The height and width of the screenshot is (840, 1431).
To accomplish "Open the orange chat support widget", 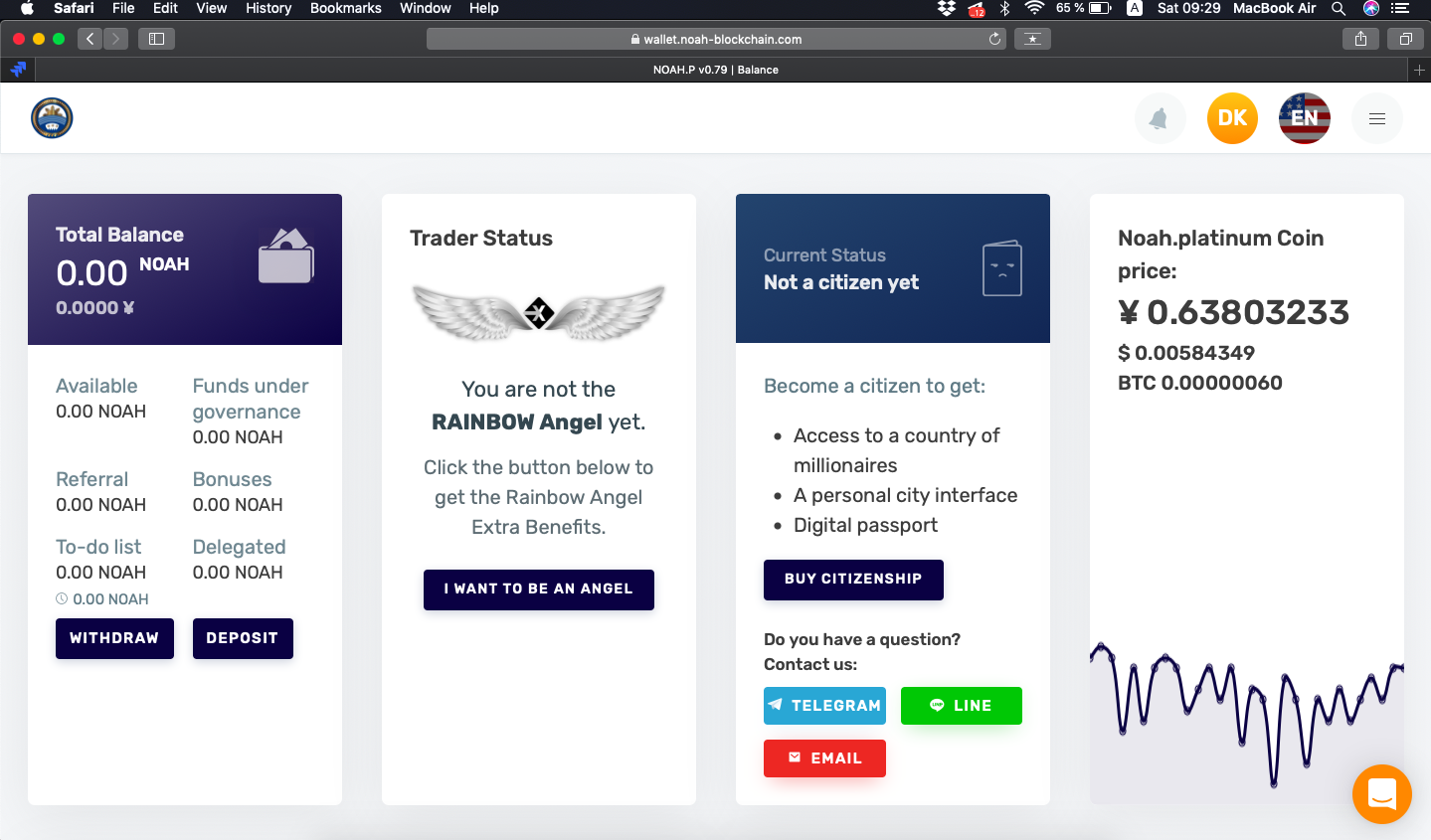I will click(x=1382, y=794).
